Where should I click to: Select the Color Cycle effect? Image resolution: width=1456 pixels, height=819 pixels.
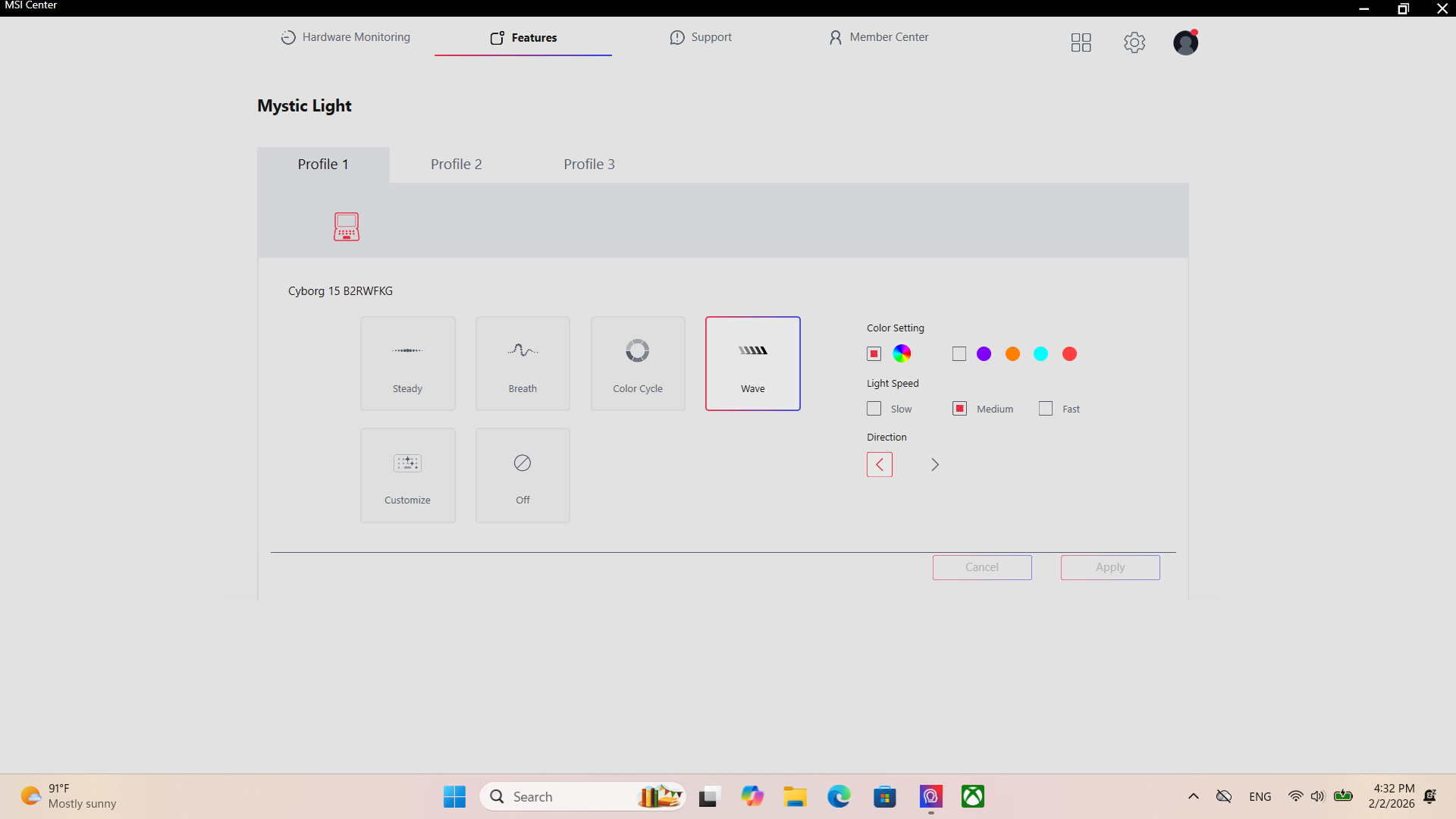click(638, 363)
